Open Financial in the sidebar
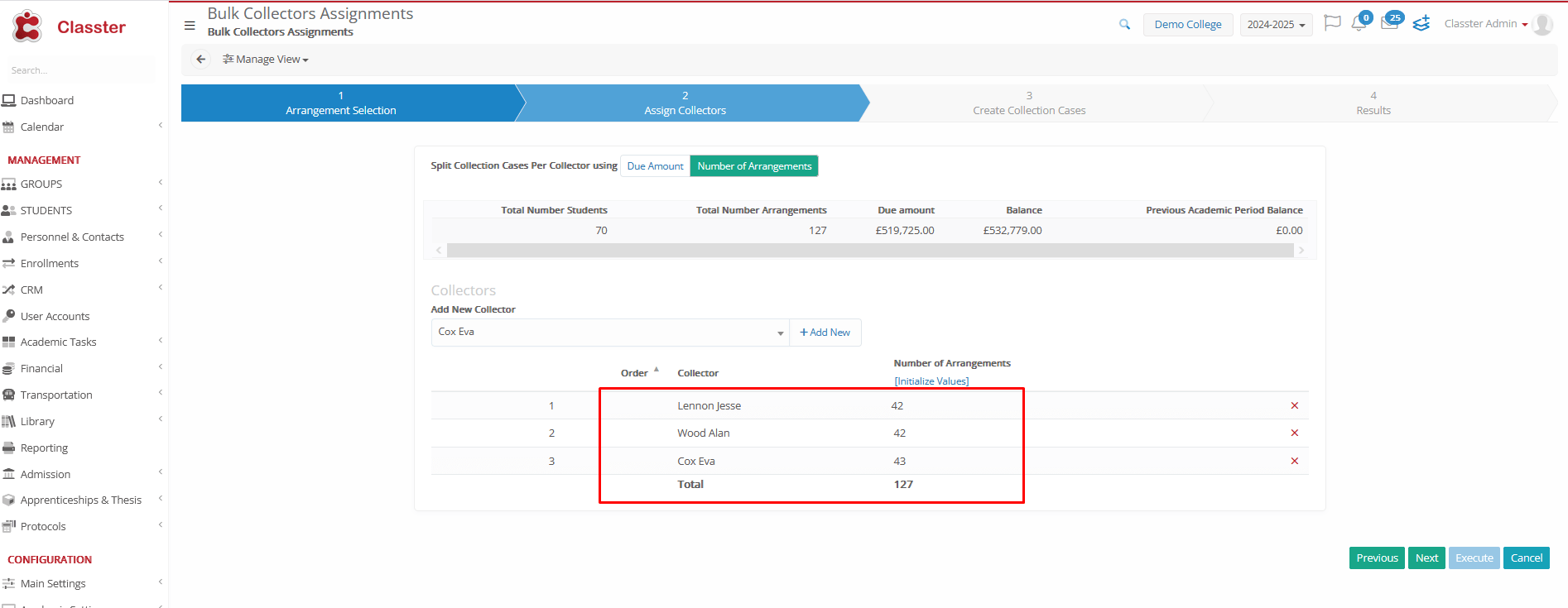 pos(41,369)
